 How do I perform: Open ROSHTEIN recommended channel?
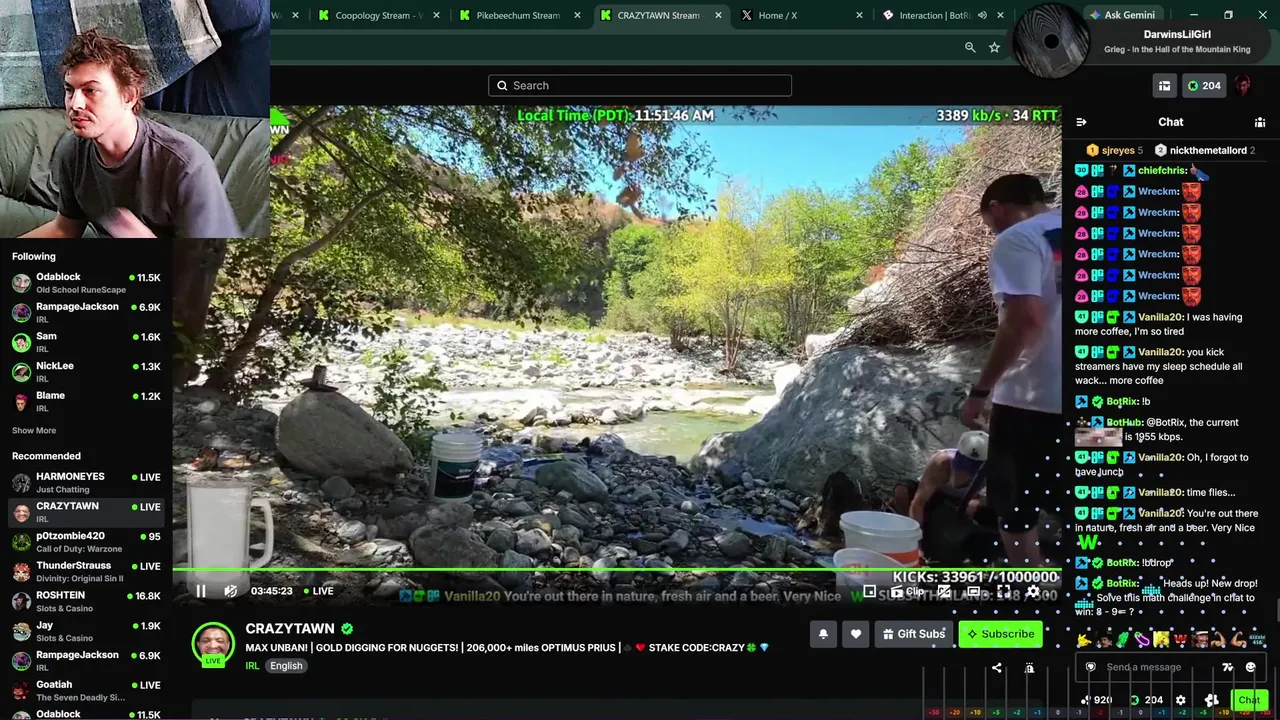[x=86, y=601]
